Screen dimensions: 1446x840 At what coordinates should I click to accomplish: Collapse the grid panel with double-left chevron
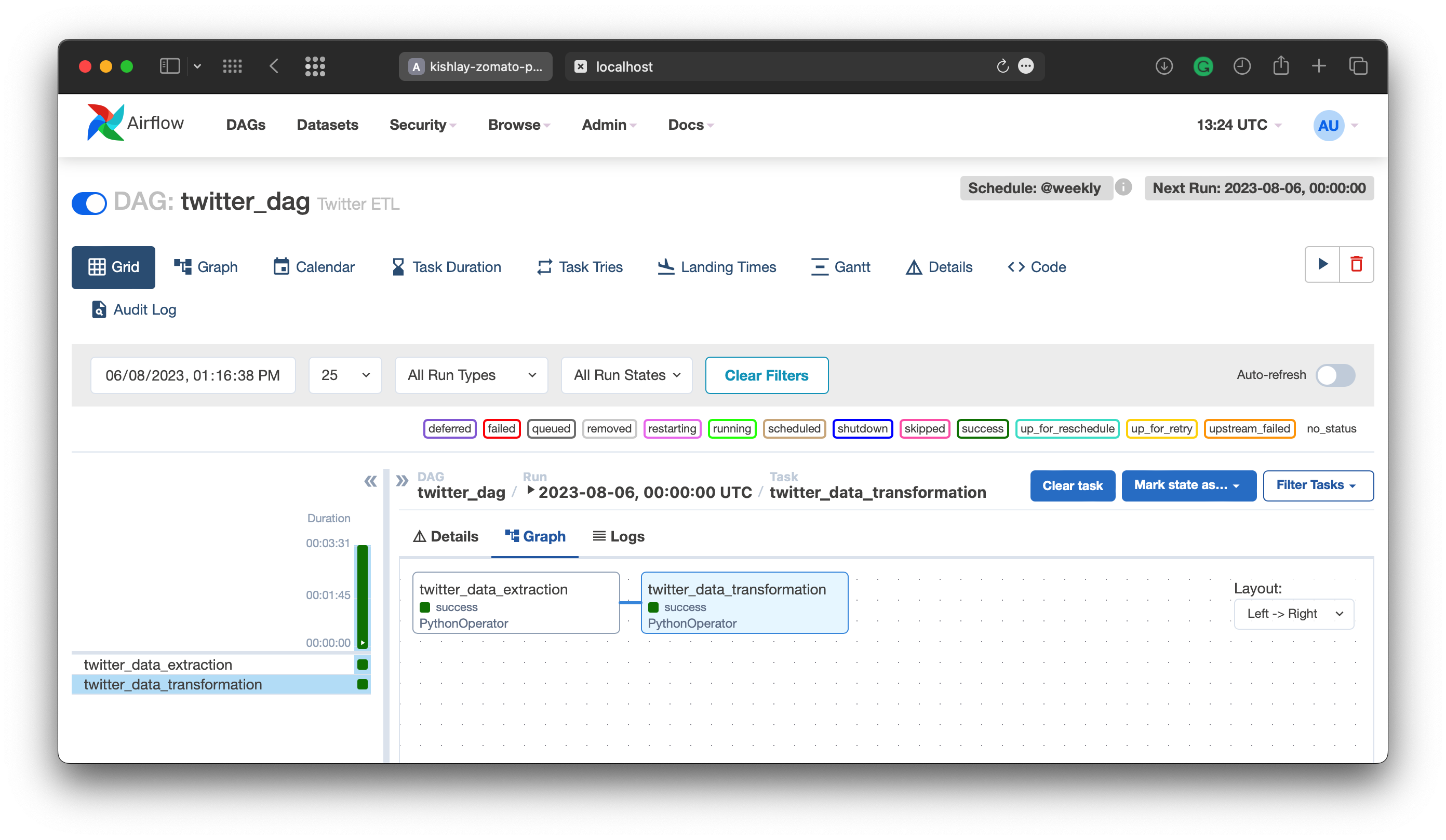point(370,481)
